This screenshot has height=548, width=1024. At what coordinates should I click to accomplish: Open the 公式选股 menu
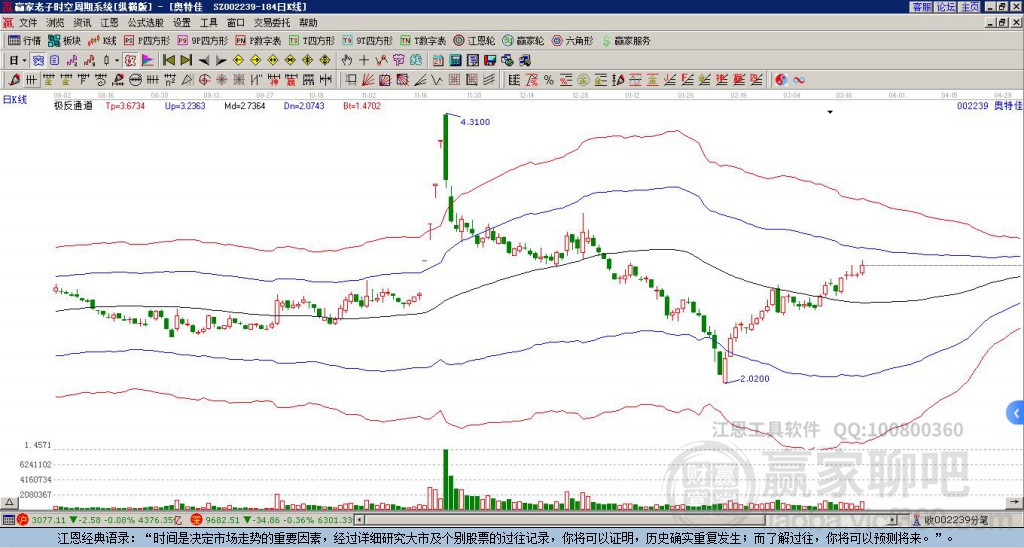point(146,23)
